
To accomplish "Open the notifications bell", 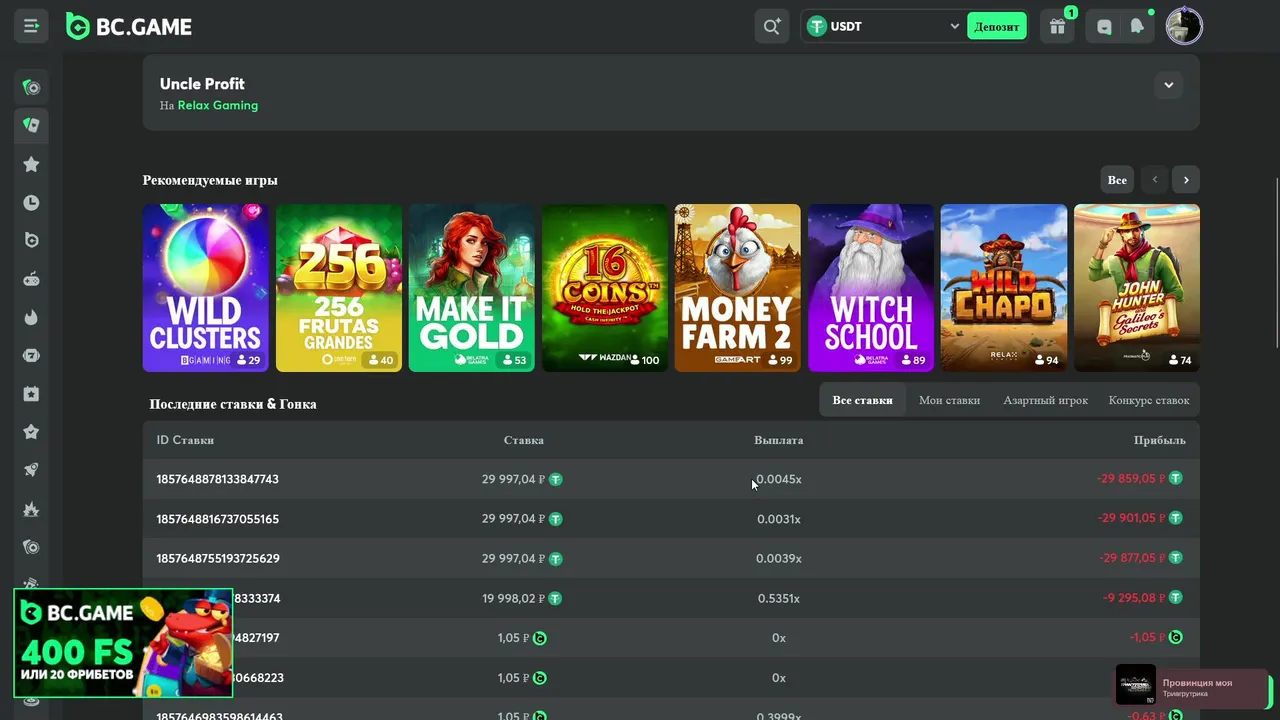I will [x=1137, y=27].
